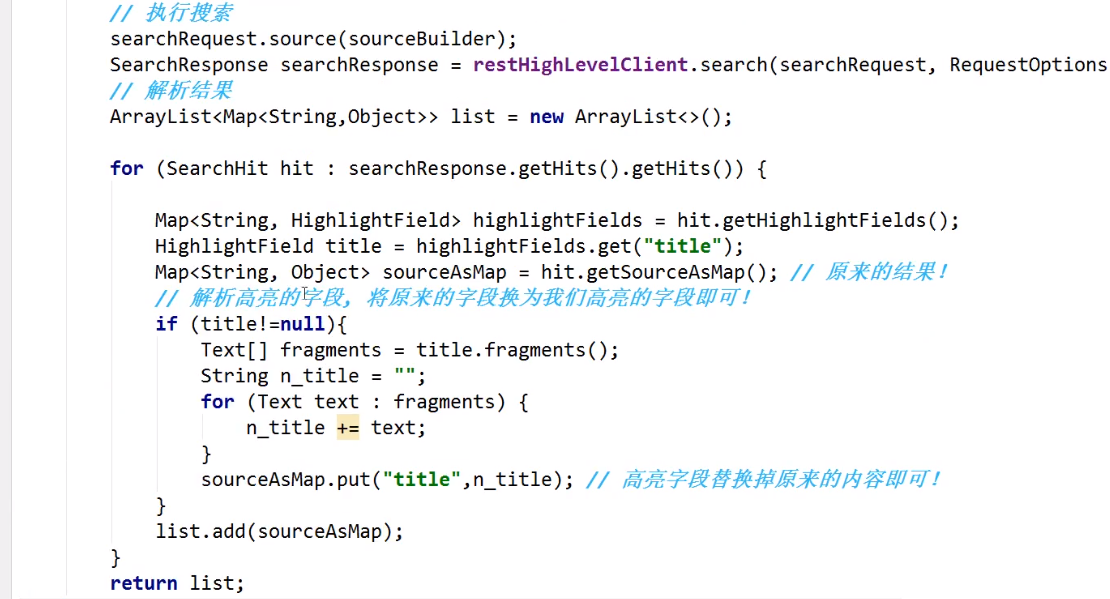Click the list.add(sourceAsMap) statement
The width and height of the screenshot is (1110, 599).
point(279,532)
